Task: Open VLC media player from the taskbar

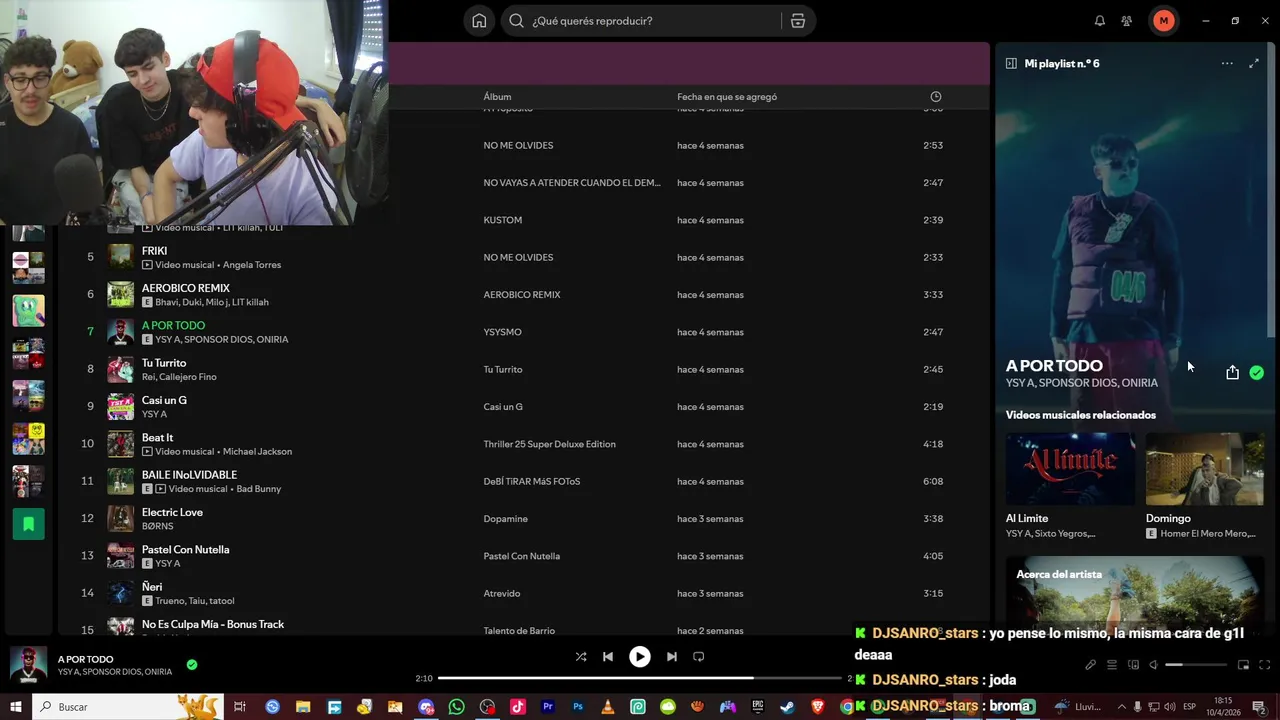Action: click(608, 707)
